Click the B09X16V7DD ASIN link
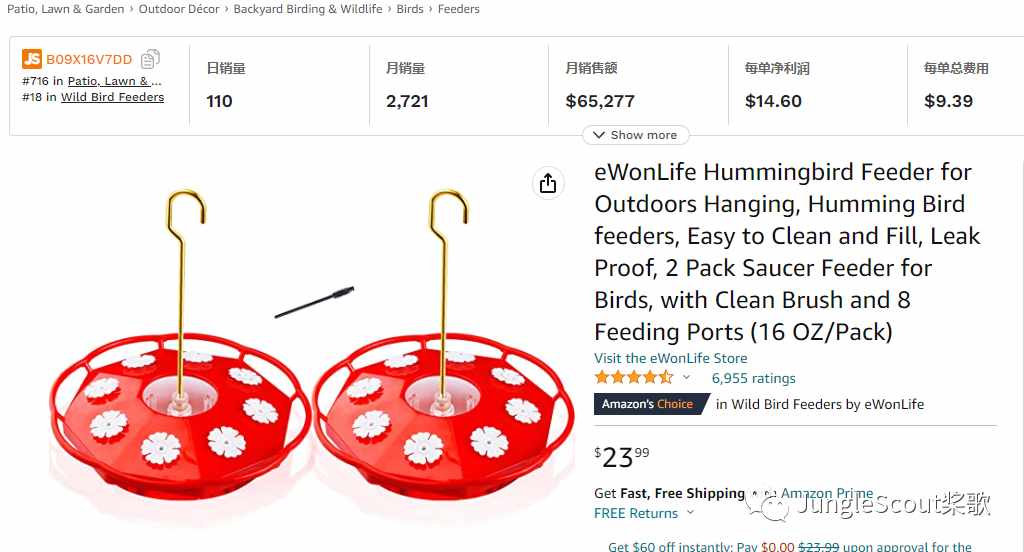The image size is (1024, 552). (89, 59)
